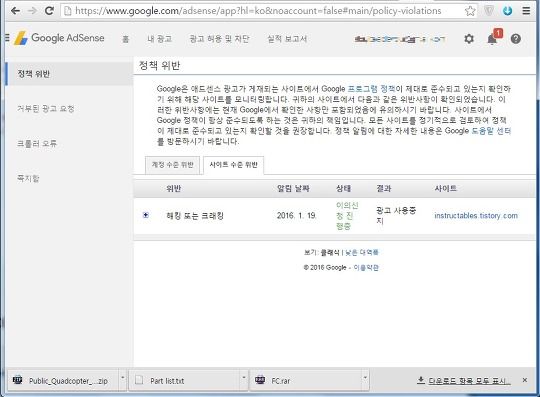This screenshot has width=540, height=397.
Task: Open downloaded Part list.txt file
Action: click(x=184, y=380)
